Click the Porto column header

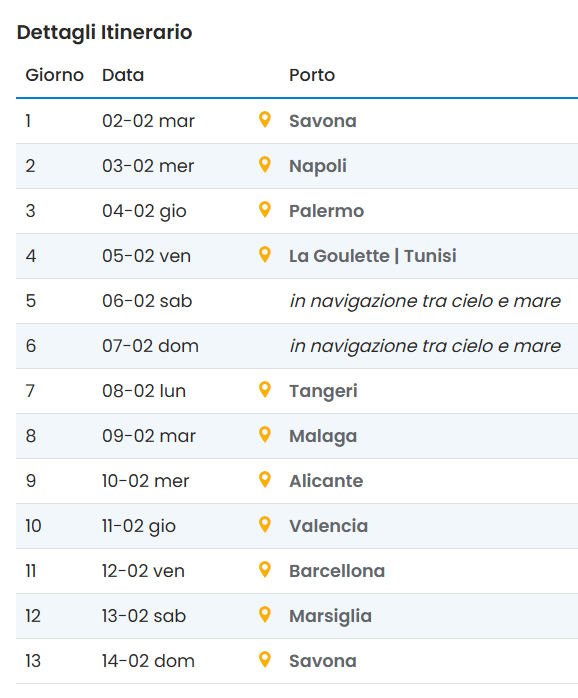312,75
